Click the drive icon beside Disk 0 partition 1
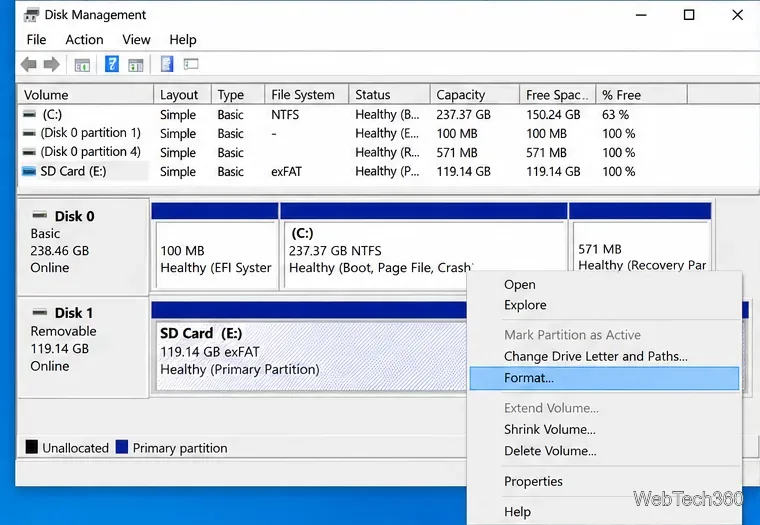Image resolution: width=760 pixels, height=525 pixels. (30, 133)
